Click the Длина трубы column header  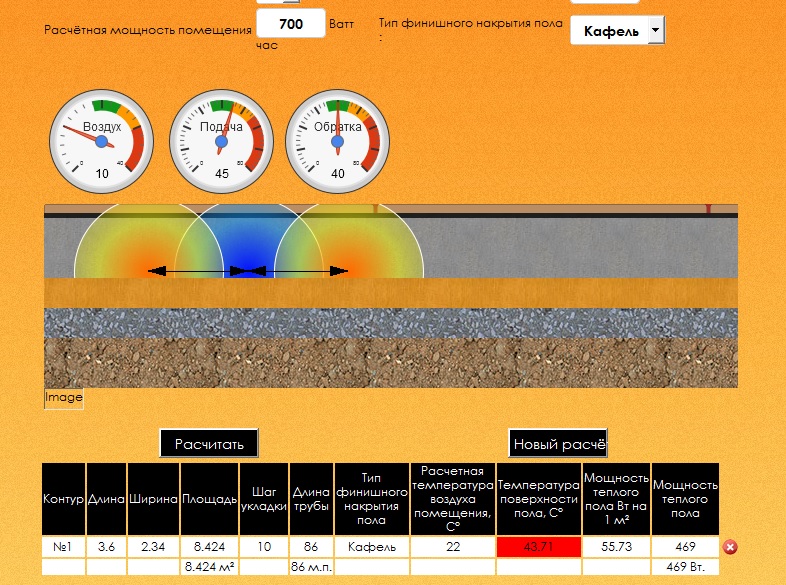311,499
